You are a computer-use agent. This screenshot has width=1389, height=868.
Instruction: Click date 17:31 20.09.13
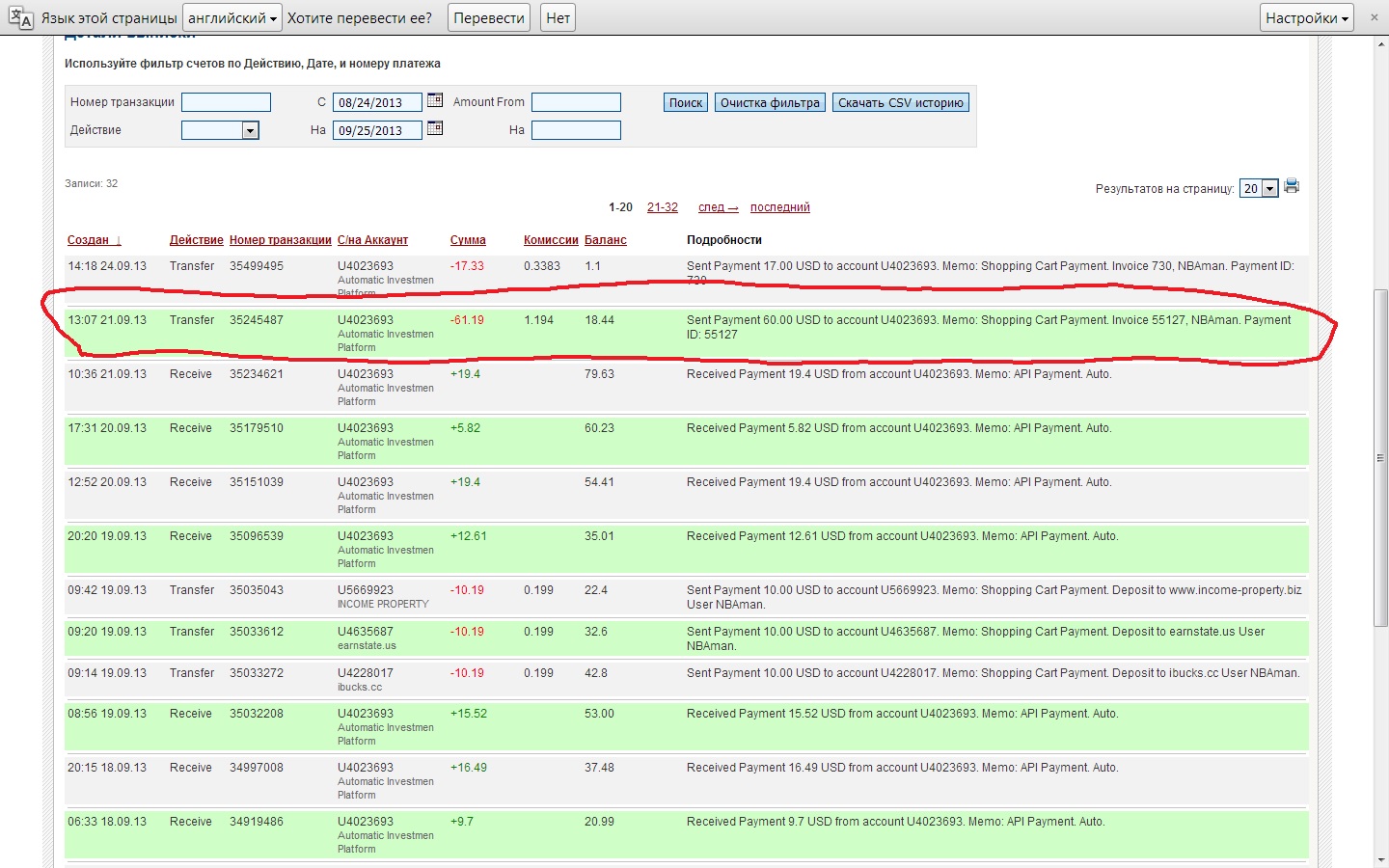point(107,428)
